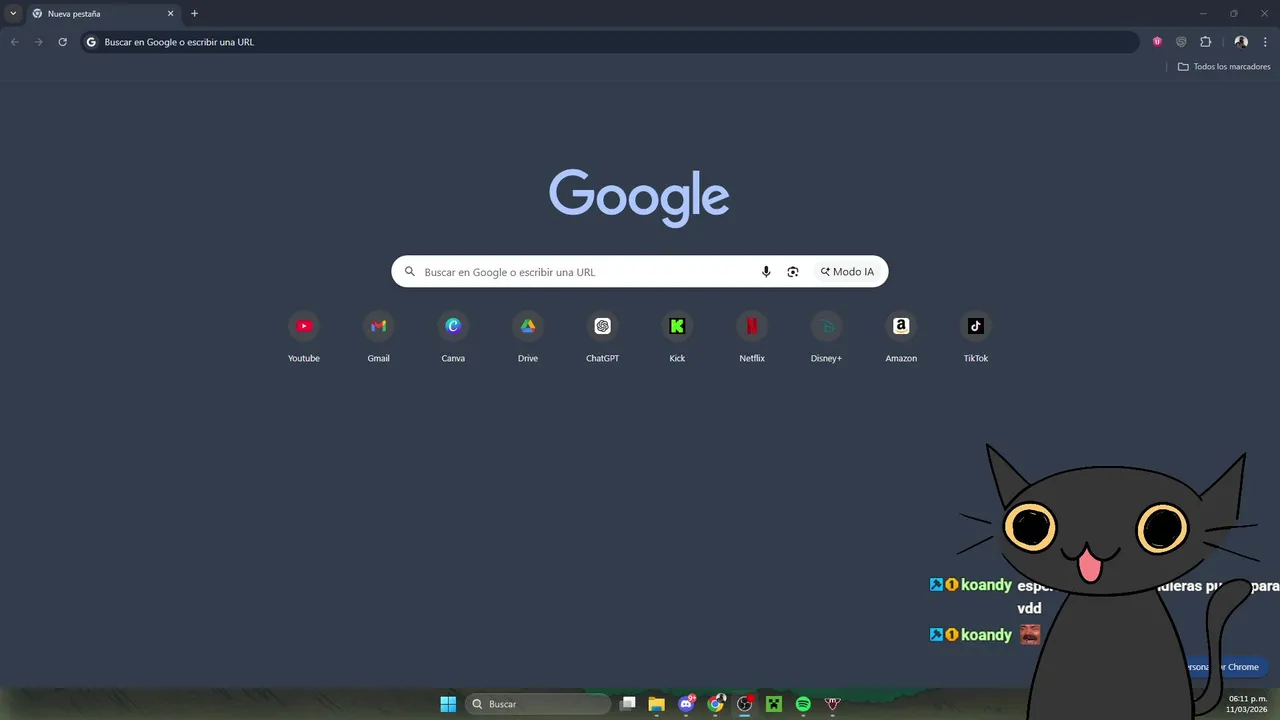Open a new tab with the plus button

(194, 14)
